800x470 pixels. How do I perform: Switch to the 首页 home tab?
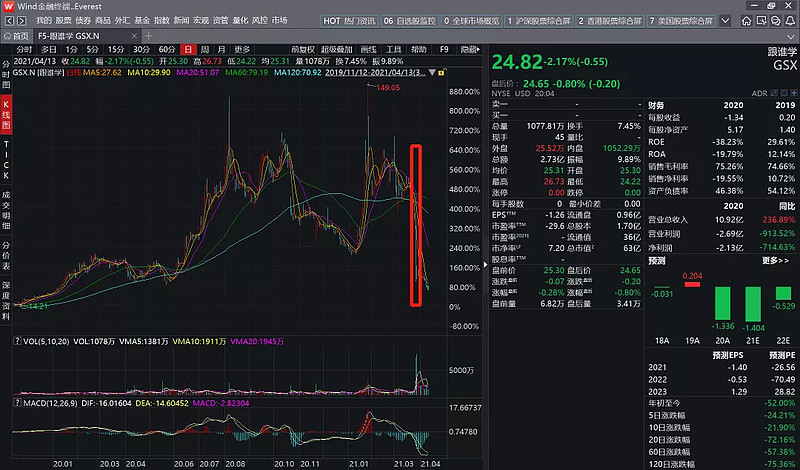16,36
